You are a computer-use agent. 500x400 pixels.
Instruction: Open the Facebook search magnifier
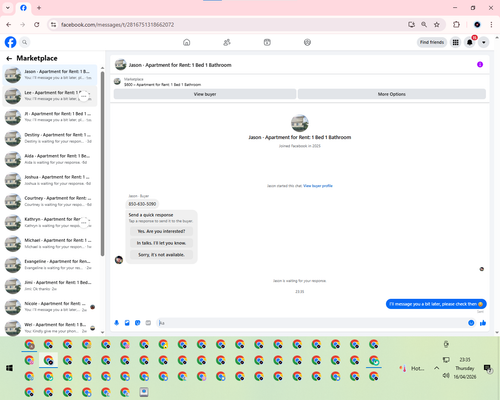coord(24,42)
